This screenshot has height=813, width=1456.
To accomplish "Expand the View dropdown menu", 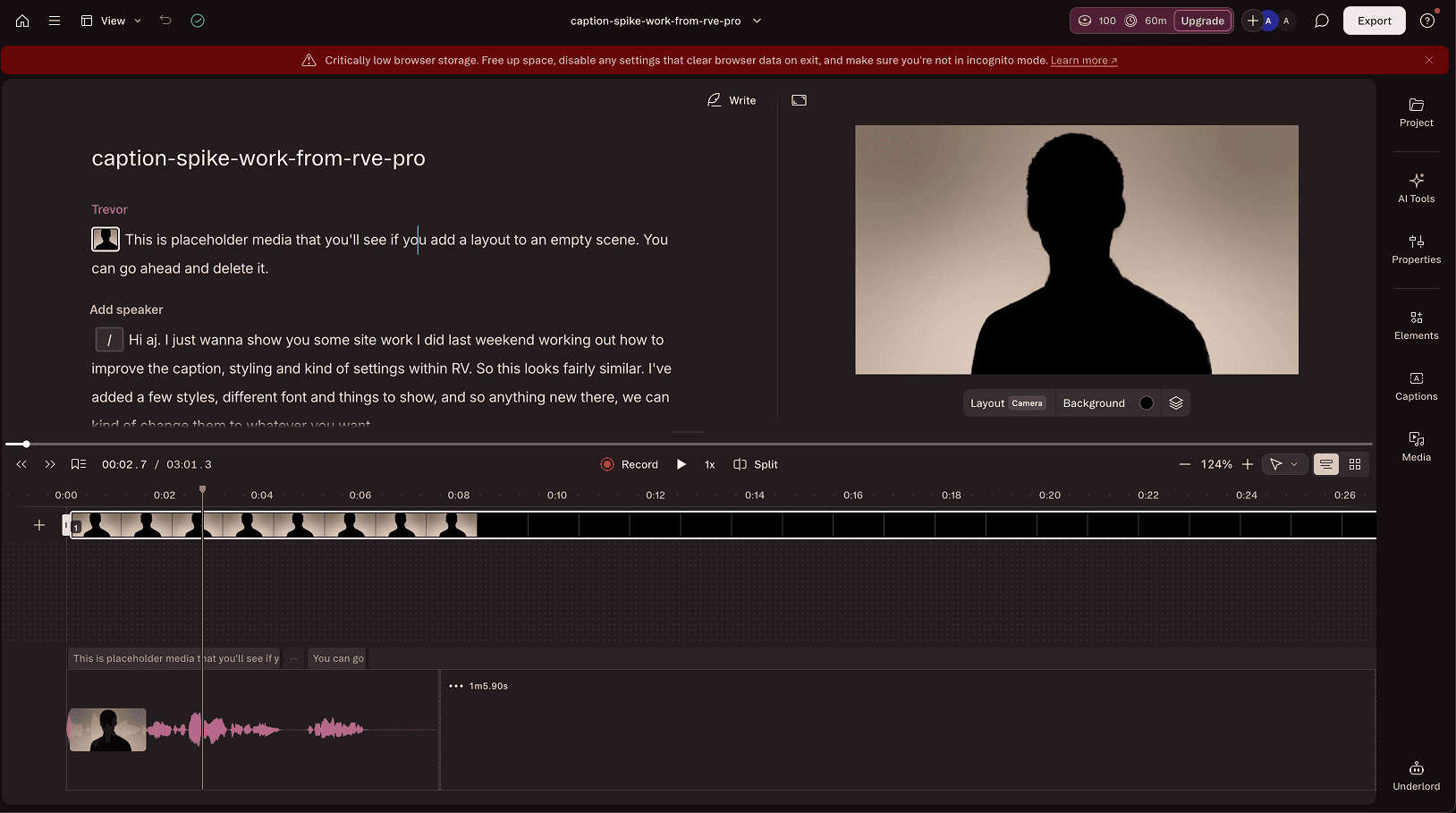I will click(112, 21).
